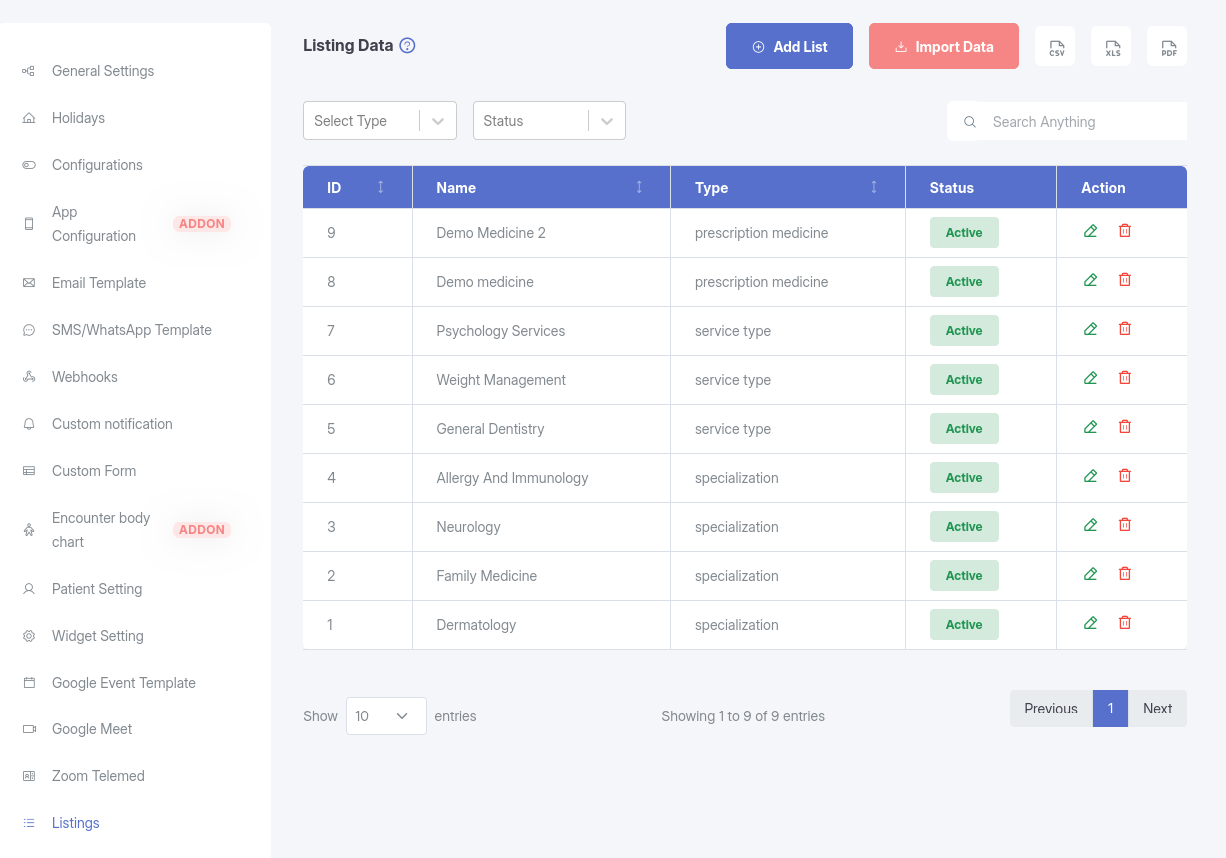
Task: Open General Settings in sidebar
Action: 103,71
